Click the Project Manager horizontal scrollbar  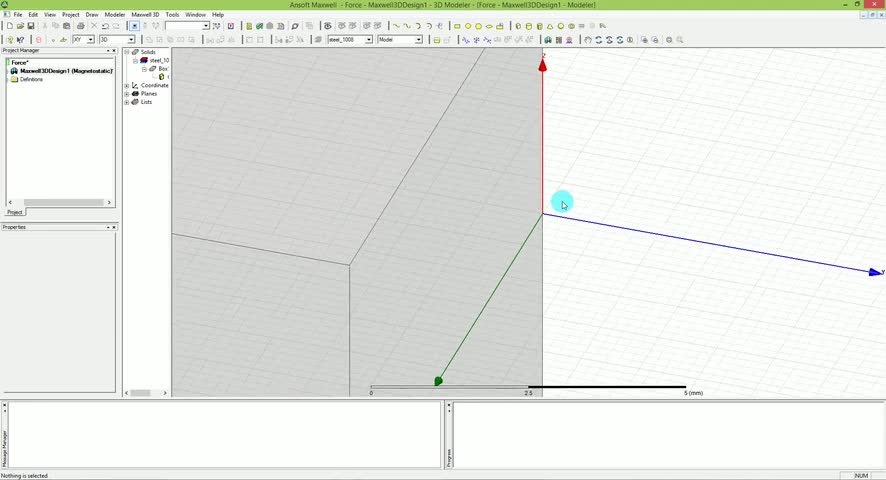59,202
